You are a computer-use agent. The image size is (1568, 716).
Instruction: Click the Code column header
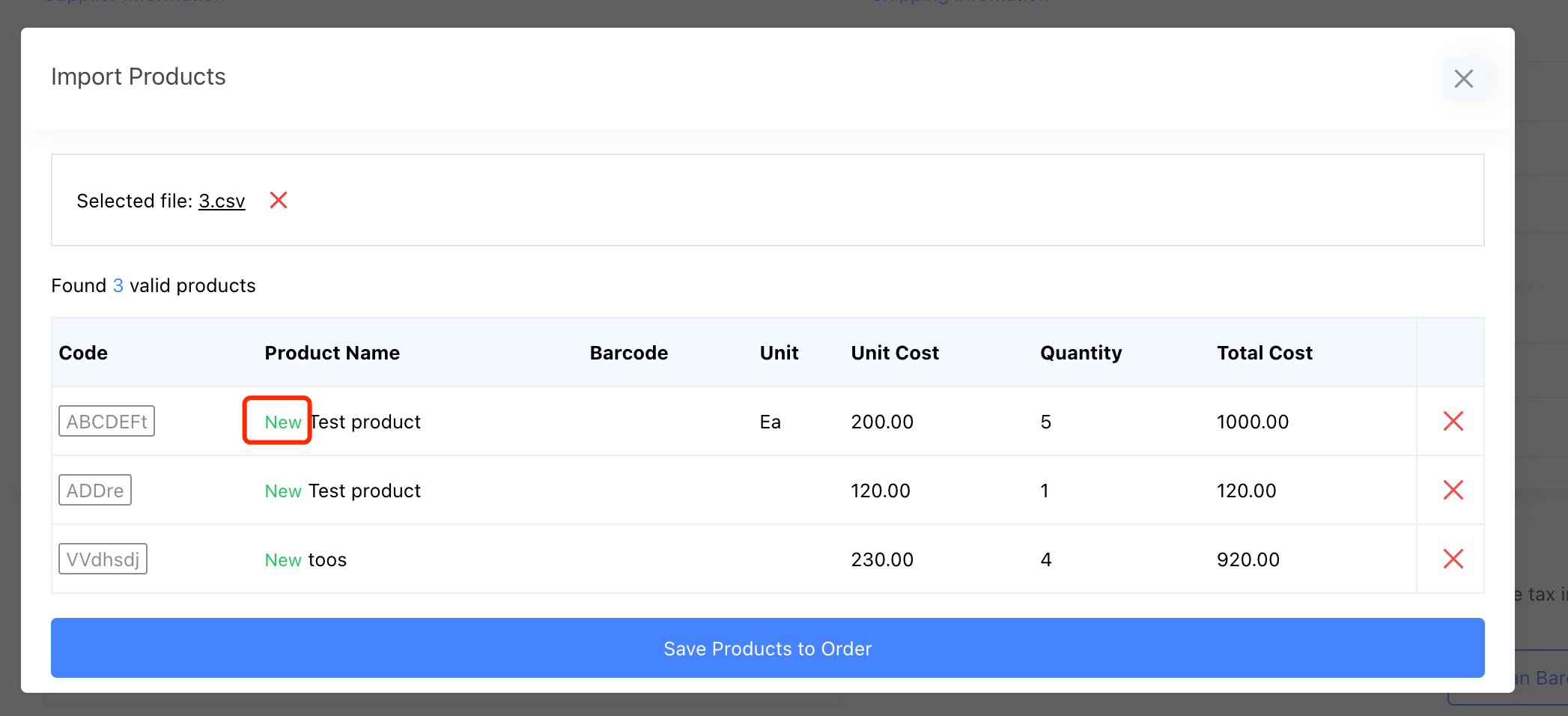[x=83, y=353]
